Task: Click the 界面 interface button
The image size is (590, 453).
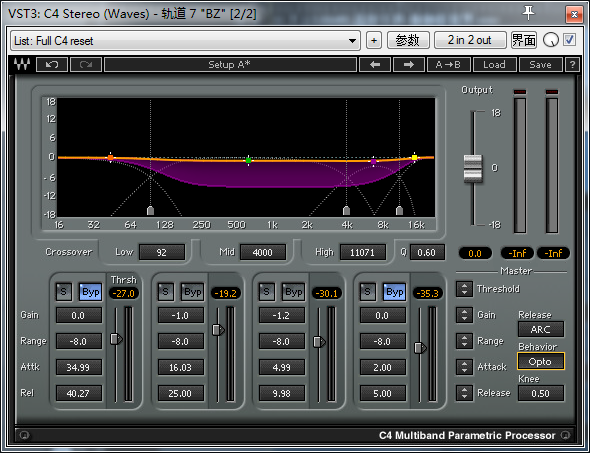Action: (x=524, y=40)
